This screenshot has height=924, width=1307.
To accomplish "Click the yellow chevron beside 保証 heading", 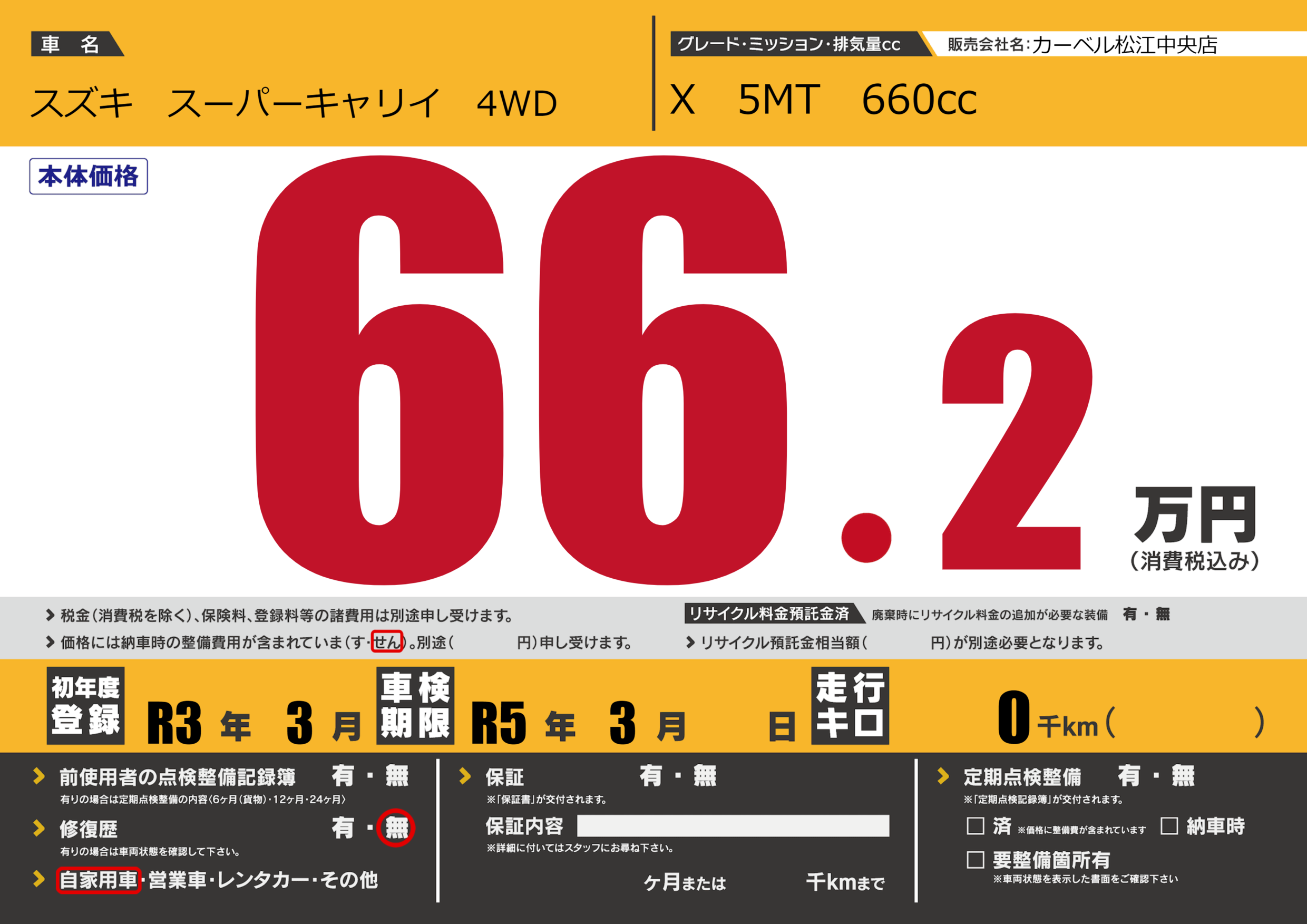I will (x=464, y=776).
